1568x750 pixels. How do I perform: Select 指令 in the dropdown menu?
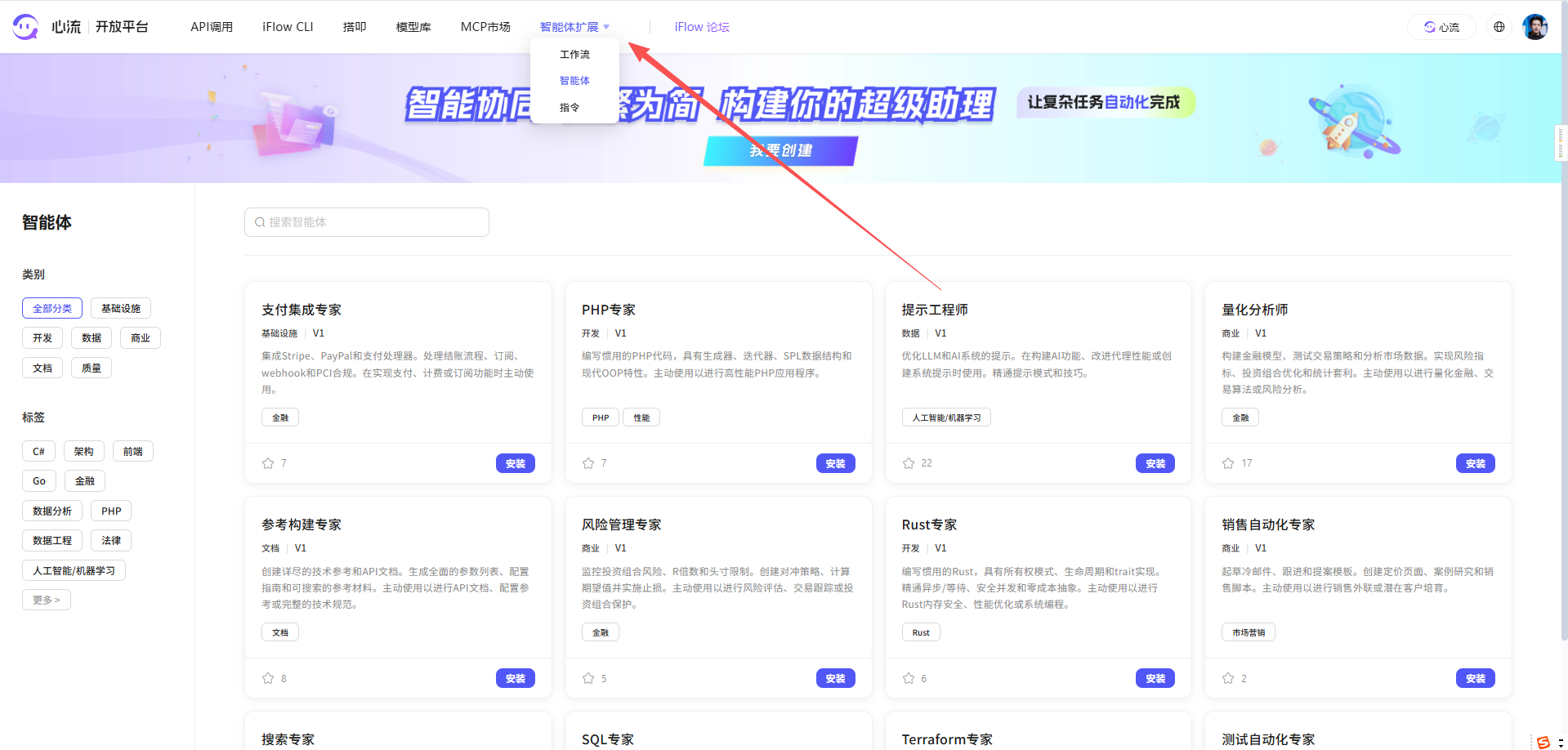(570, 107)
